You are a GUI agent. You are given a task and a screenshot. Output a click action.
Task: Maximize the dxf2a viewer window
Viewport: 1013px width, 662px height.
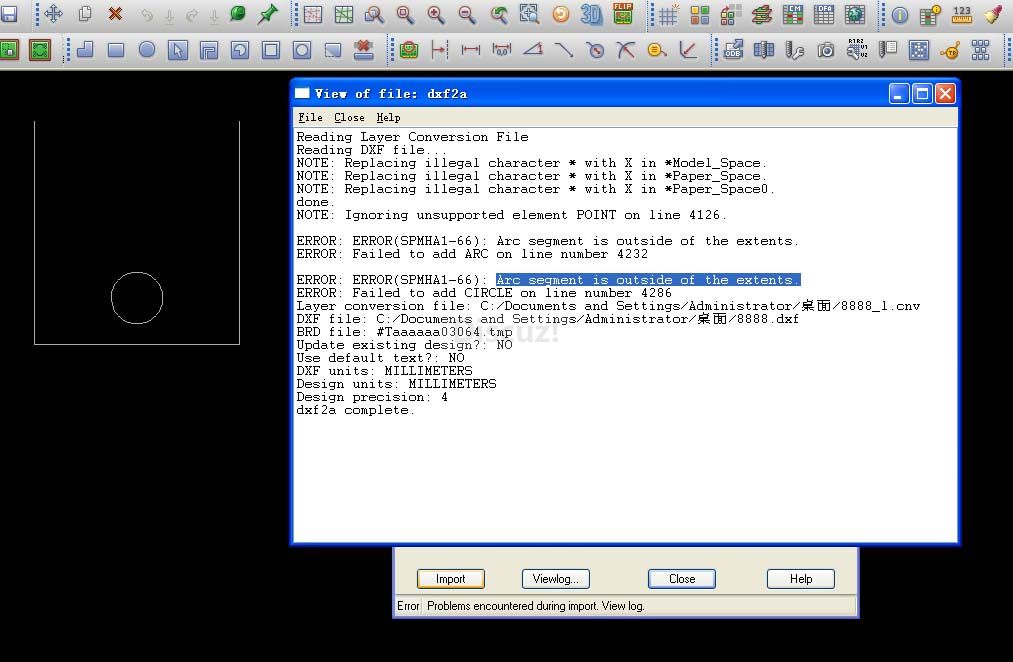tap(922, 94)
